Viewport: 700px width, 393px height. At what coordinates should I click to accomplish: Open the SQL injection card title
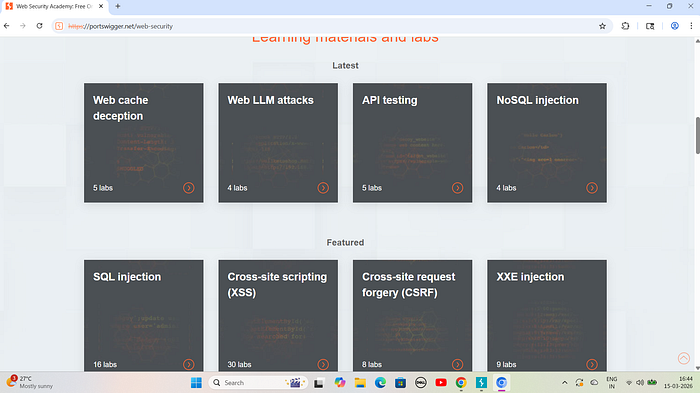tap(127, 277)
